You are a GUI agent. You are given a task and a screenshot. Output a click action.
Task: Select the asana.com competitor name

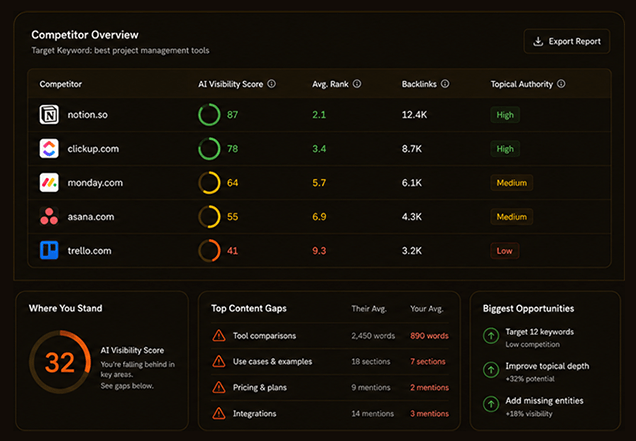coord(91,217)
